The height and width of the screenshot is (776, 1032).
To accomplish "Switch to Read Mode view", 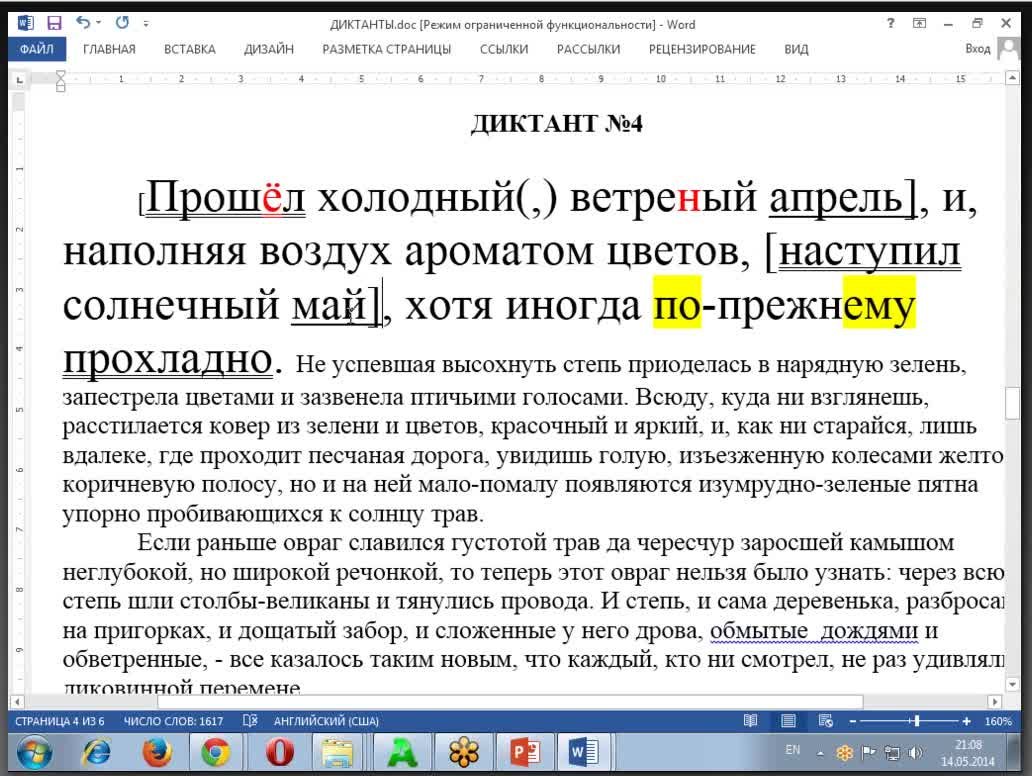I will pos(750,721).
